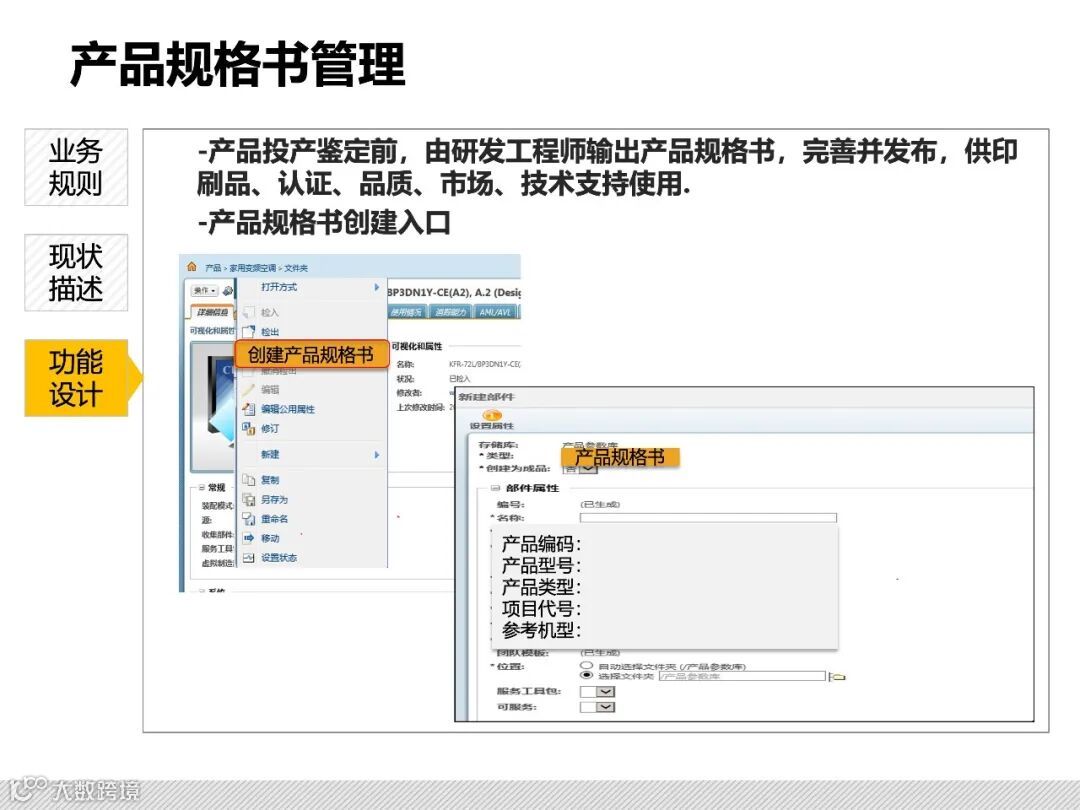Viewport: 1080px width, 810px height.
Task: Click the home icon in the breadcrumb bar
Action: [191, 267]
